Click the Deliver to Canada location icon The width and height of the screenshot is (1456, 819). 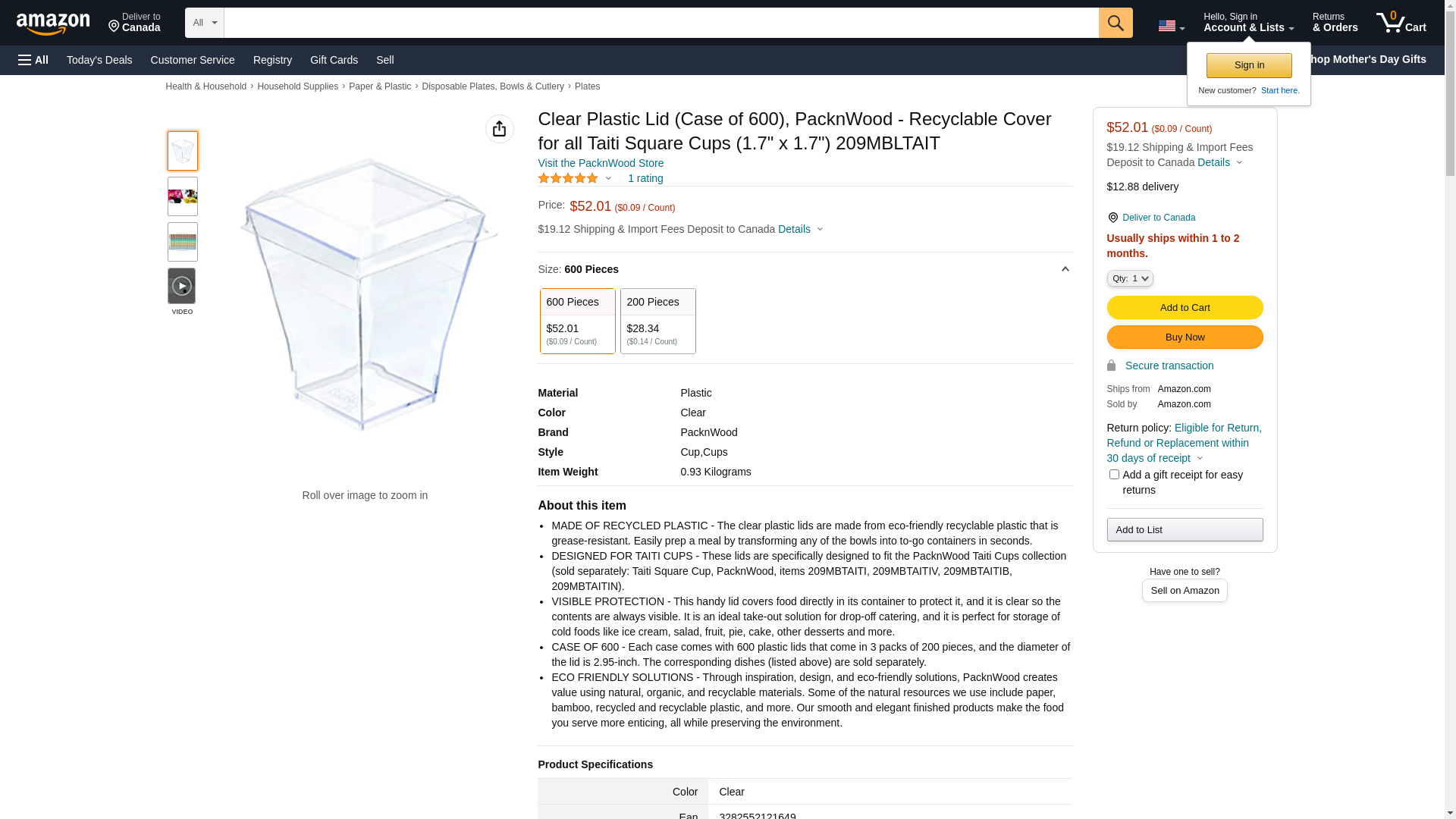(x=1112, y=218)
